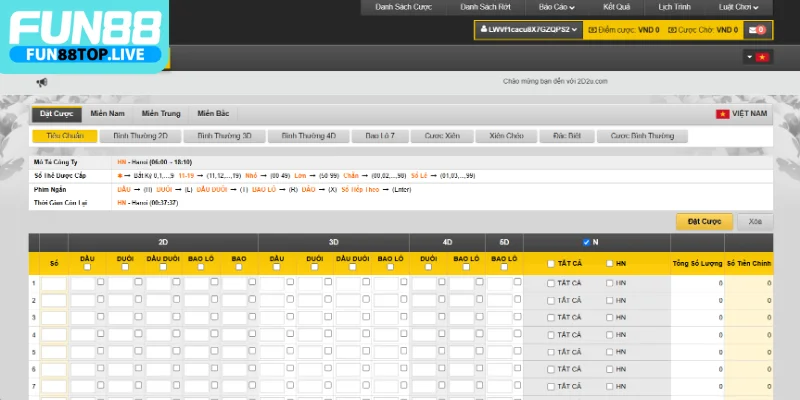
Task: Check 2D ĐUÔI column header checkbox
Action: [125, 267]
